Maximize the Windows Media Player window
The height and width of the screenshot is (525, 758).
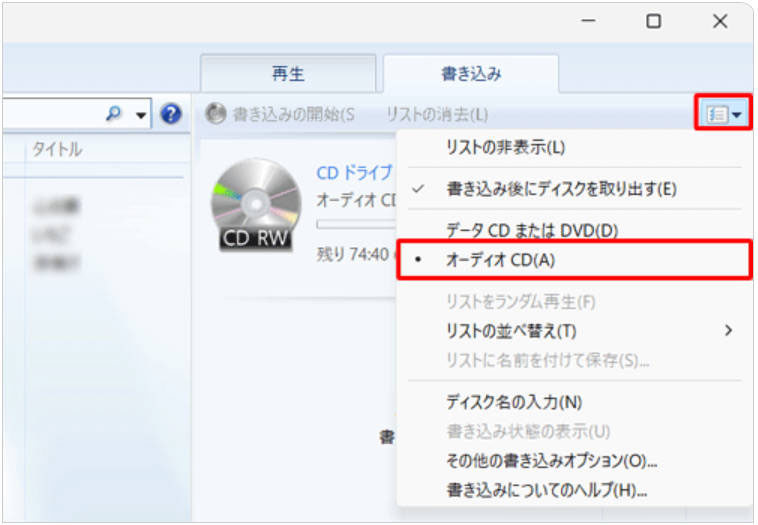tap(654, 21)
